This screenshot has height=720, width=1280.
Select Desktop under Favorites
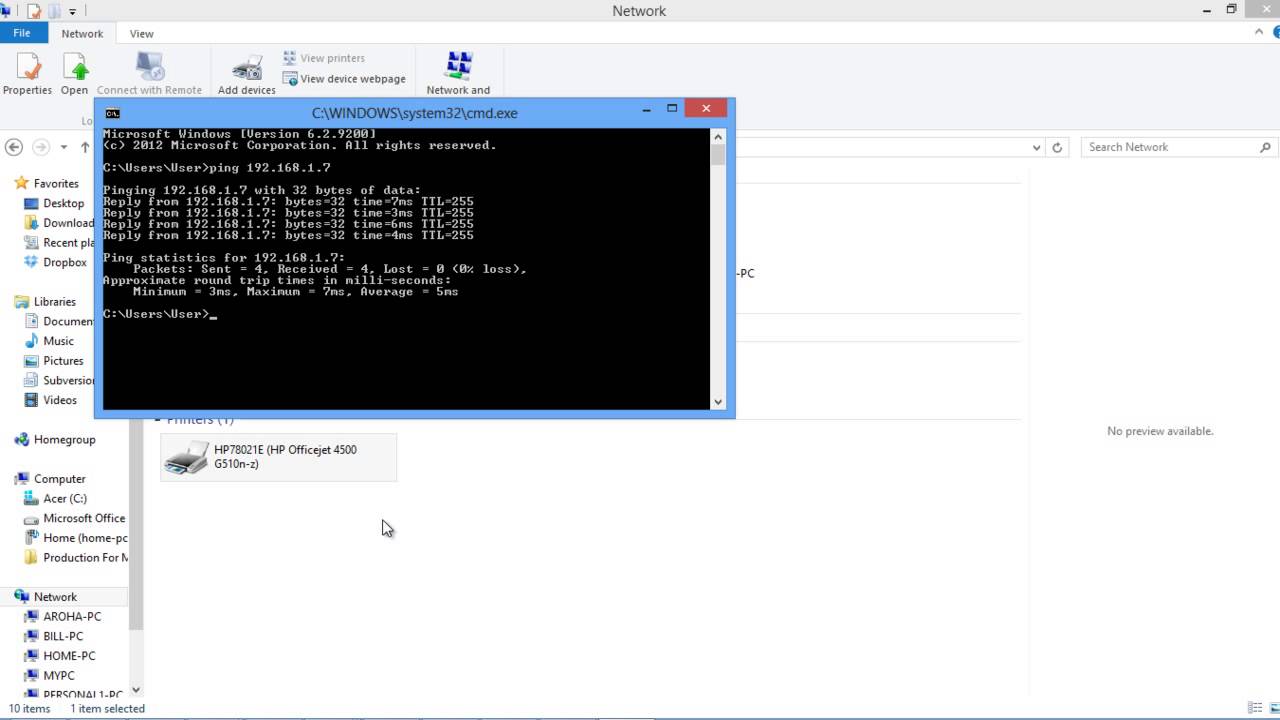pyautogui.click(x=64, y=203)
